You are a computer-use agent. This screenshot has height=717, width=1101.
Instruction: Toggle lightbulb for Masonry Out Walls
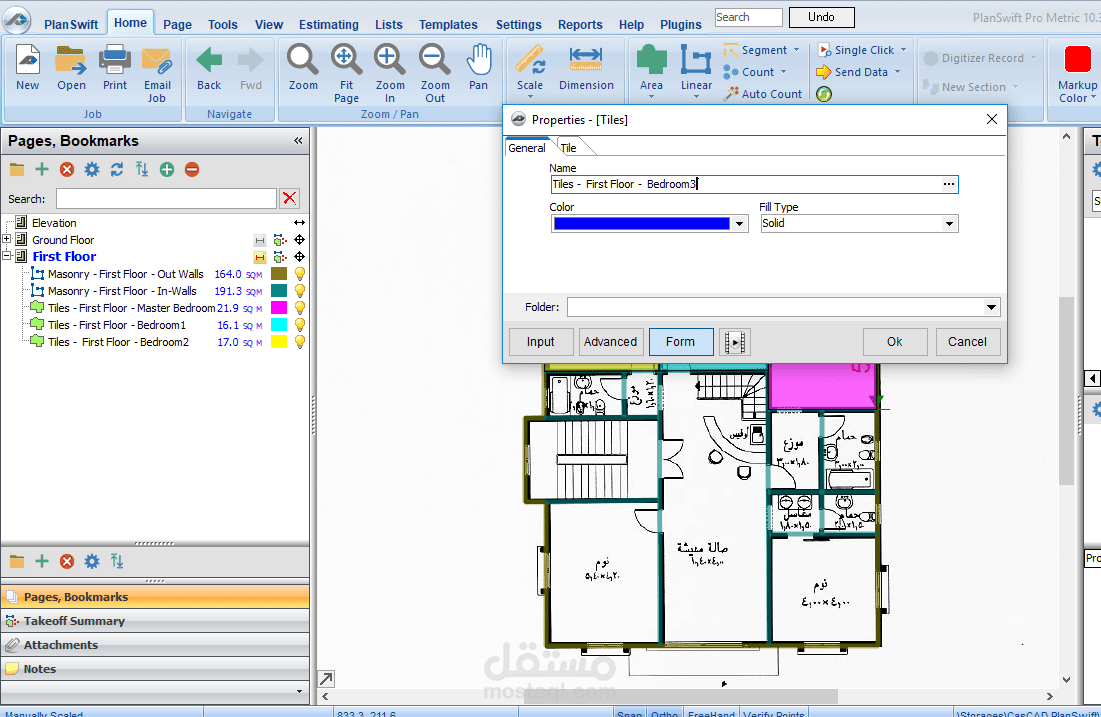click(x=300, y=274)
